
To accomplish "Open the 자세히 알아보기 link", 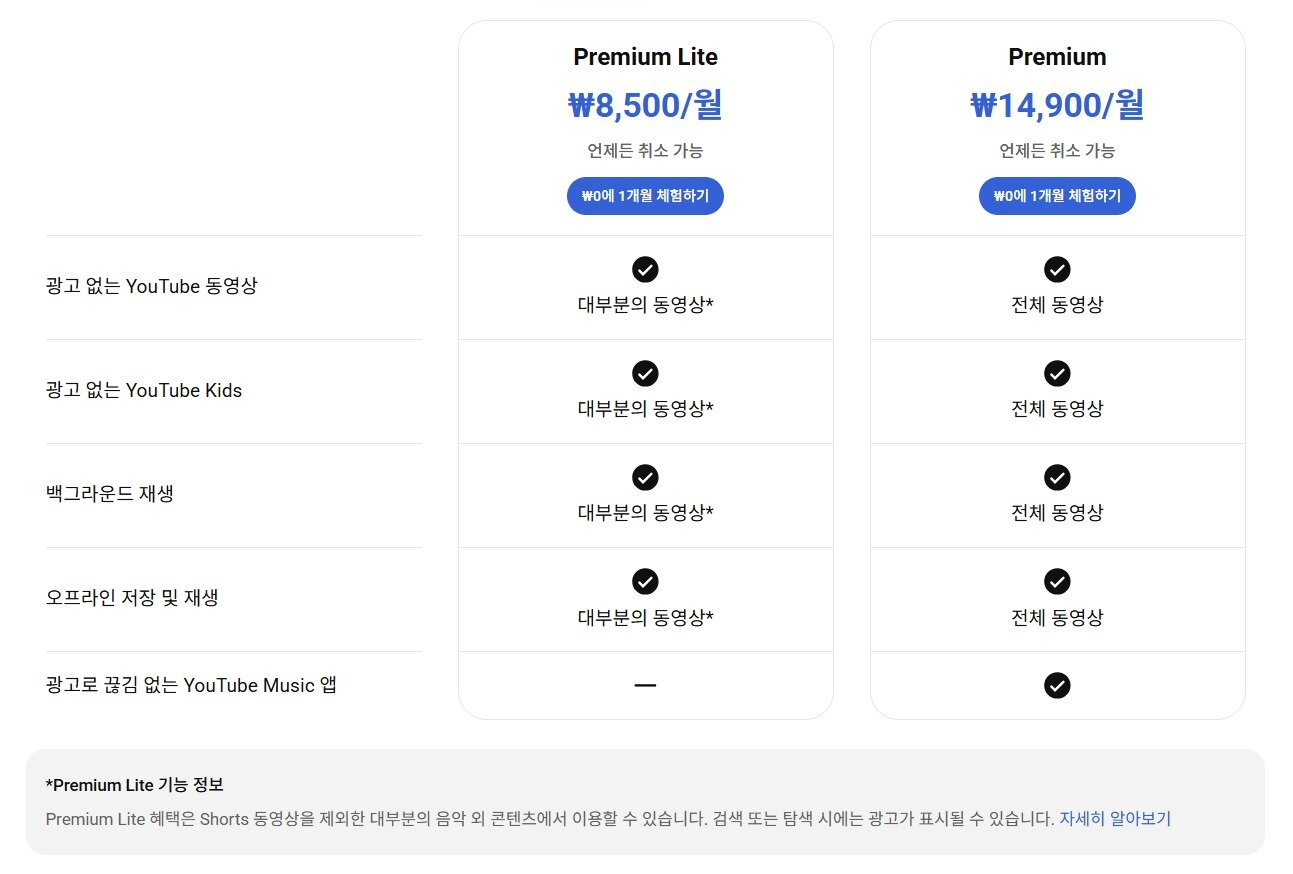I will 1114,818.
